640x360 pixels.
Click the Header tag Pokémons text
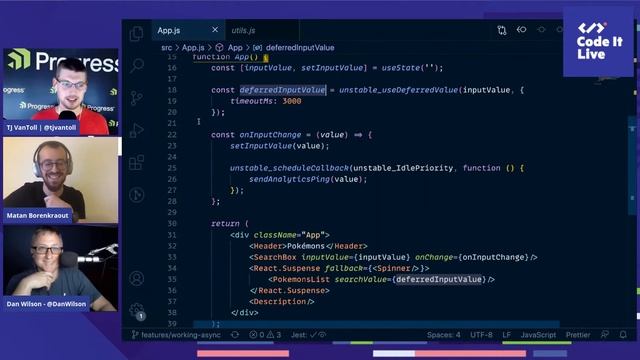306,246
